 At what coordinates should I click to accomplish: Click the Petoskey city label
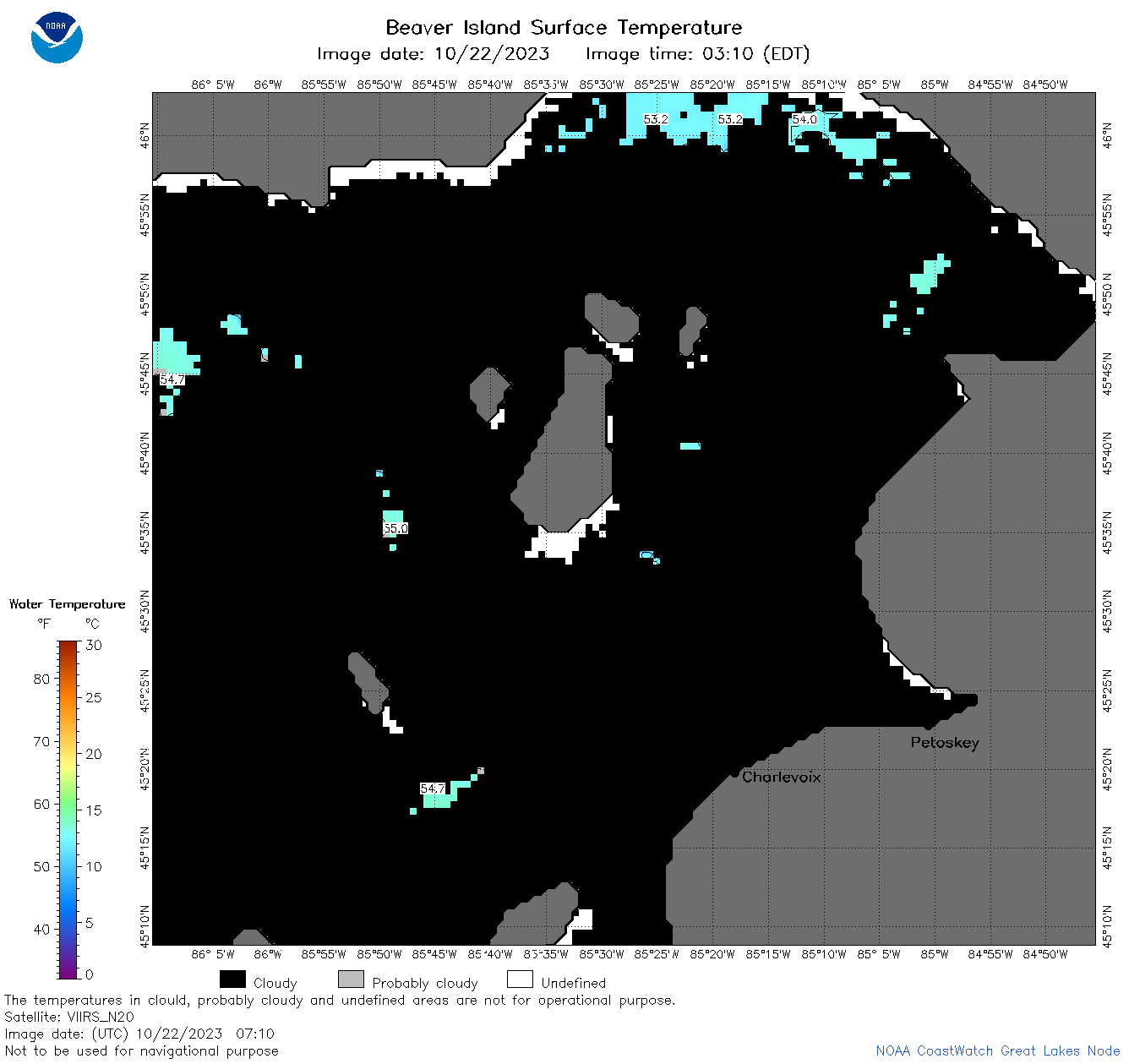(945, 743)
